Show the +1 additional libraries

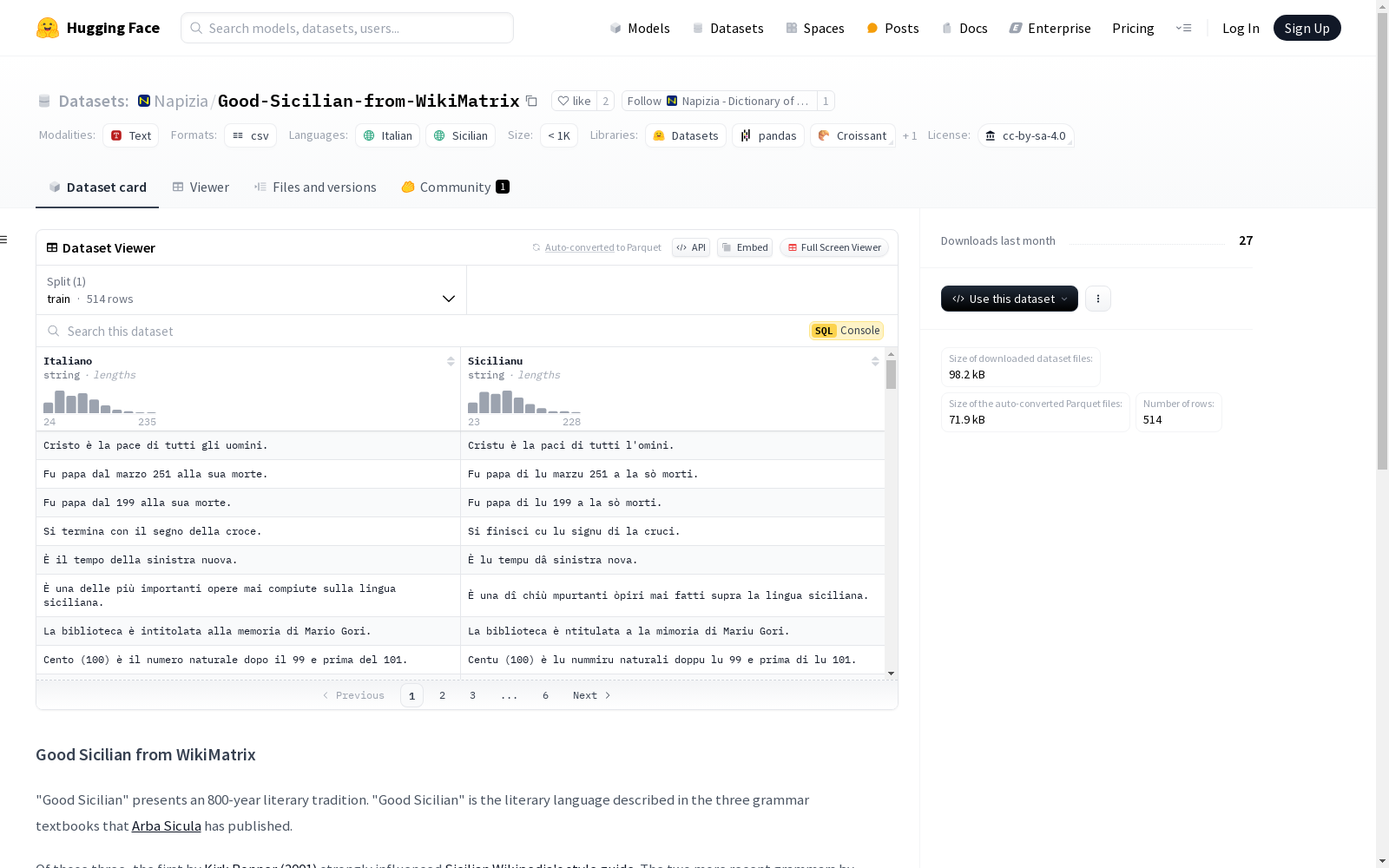point(910,136)
